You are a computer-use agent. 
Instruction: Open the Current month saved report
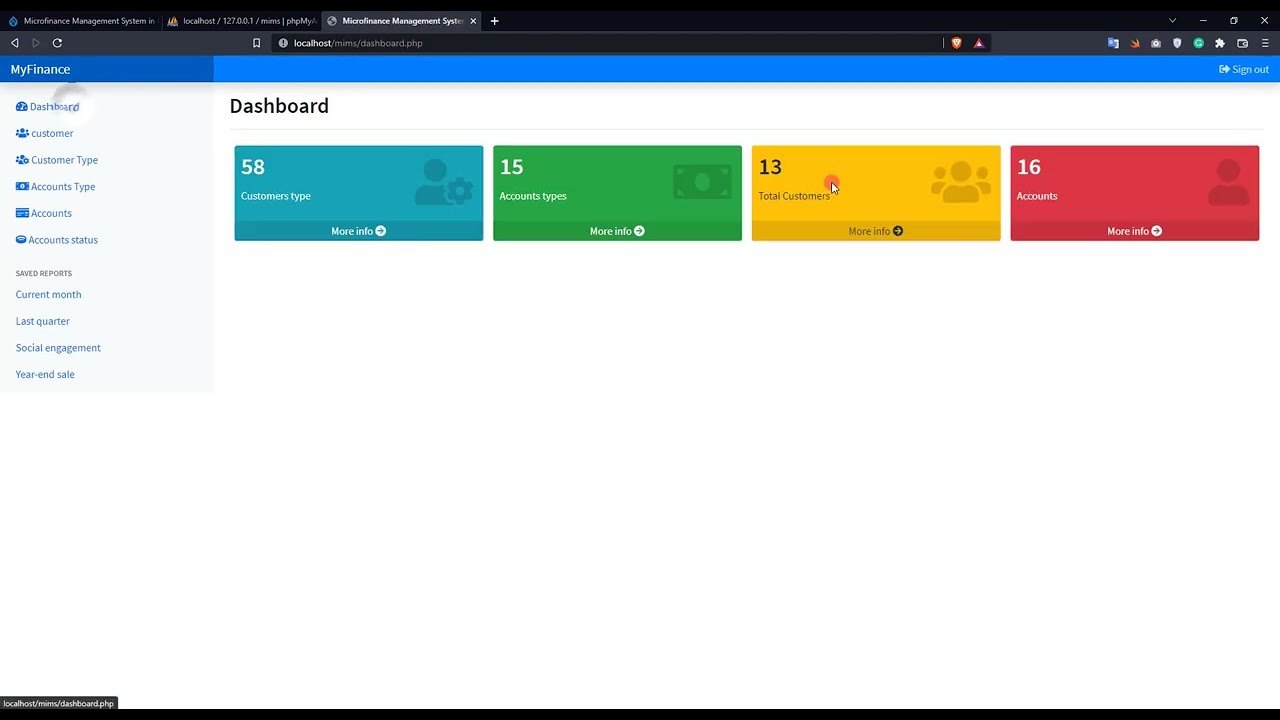(48, 295)
